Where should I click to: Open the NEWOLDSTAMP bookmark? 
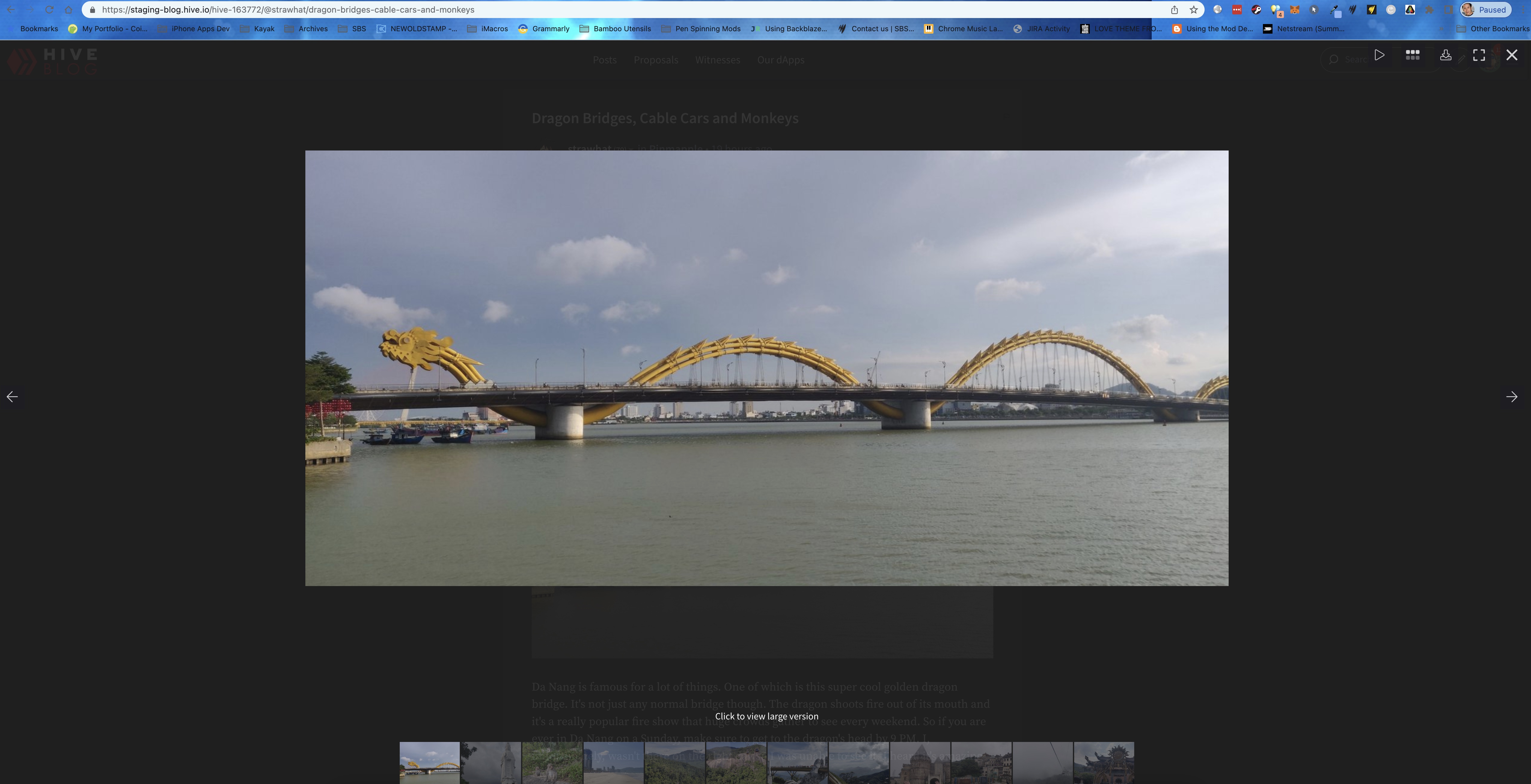click(417, 29)
